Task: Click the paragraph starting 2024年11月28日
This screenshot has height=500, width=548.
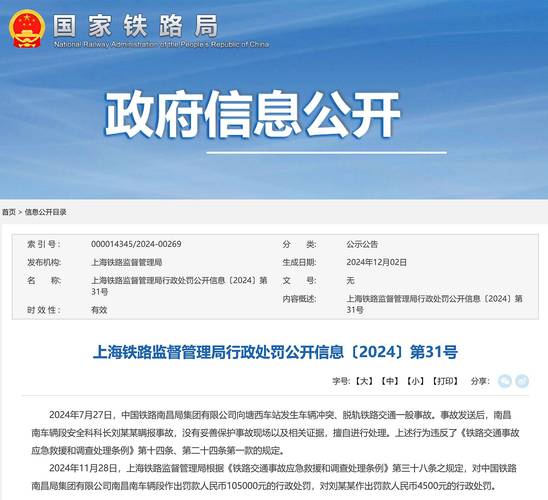Action: (274, 477)
